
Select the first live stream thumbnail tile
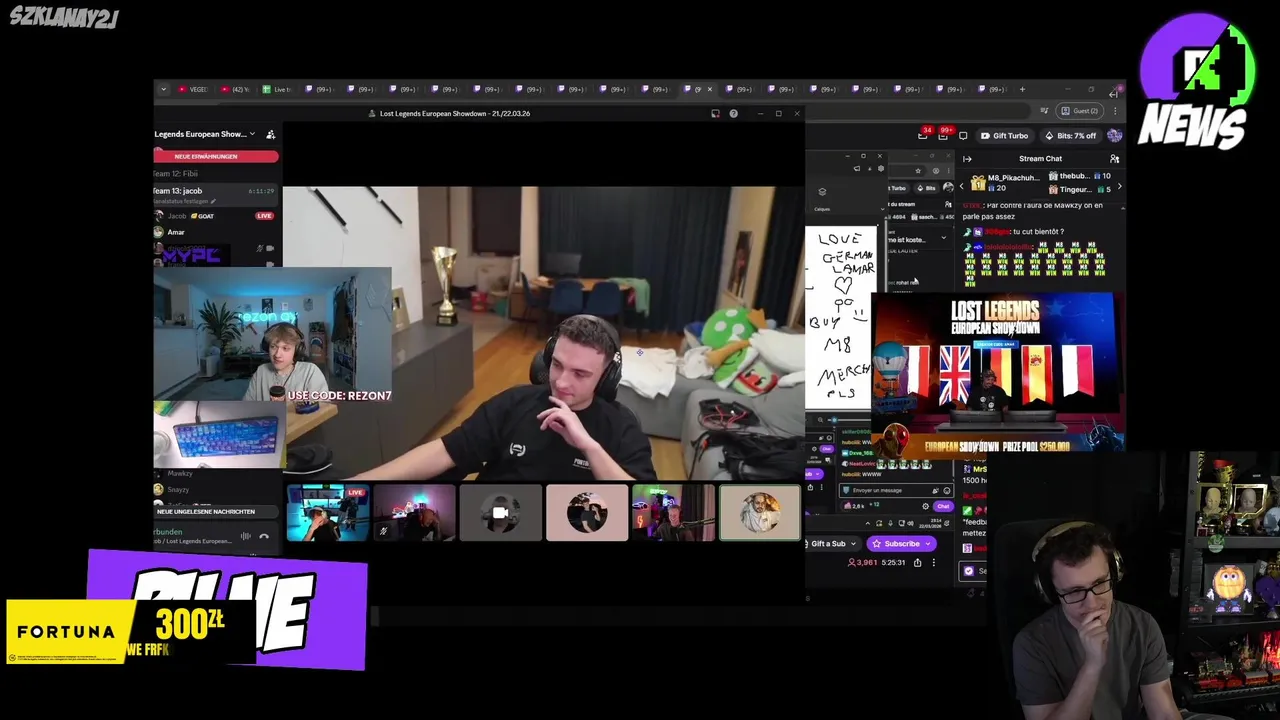(x=327, y=513)
